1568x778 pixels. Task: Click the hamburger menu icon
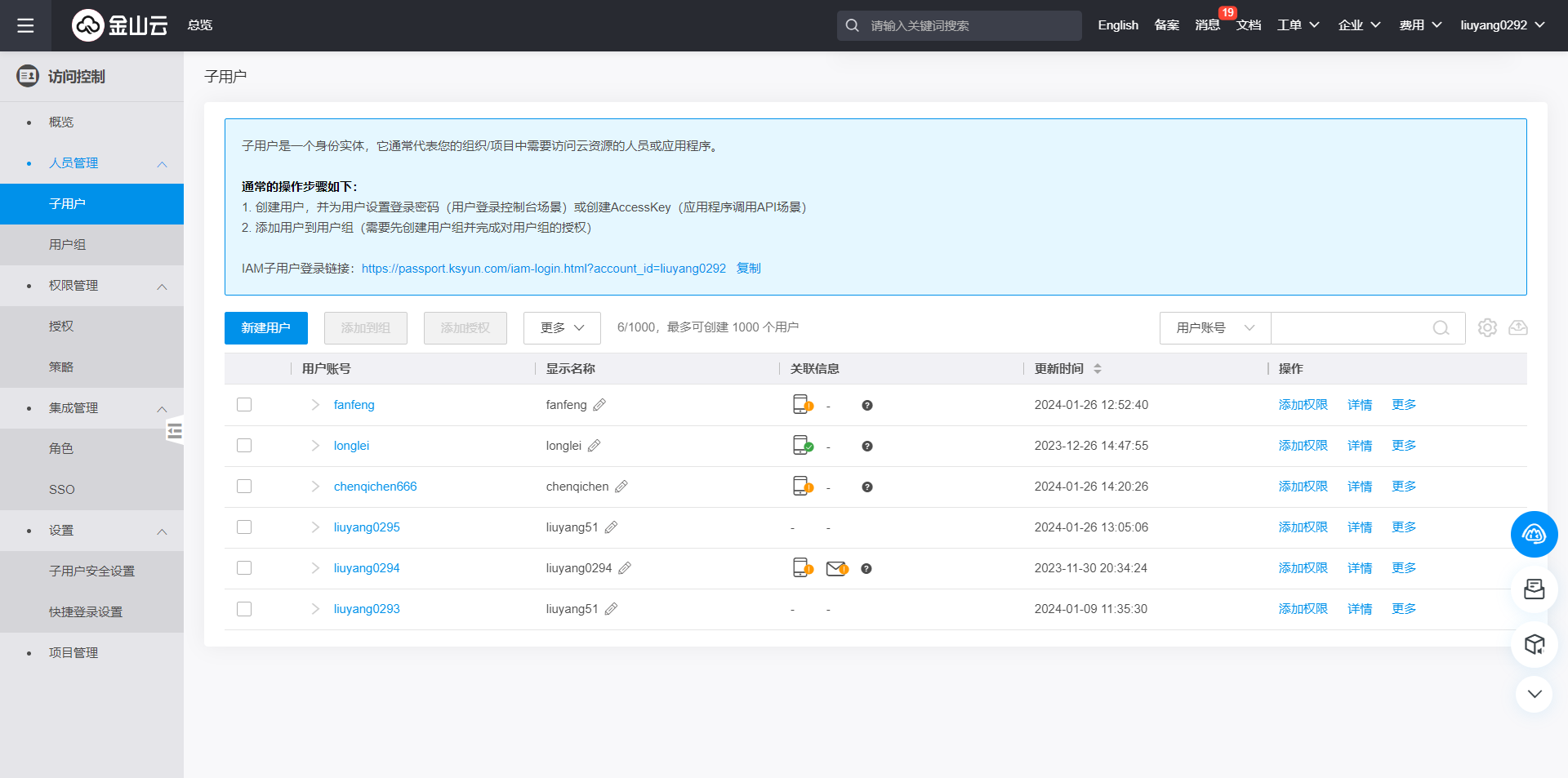25,25
